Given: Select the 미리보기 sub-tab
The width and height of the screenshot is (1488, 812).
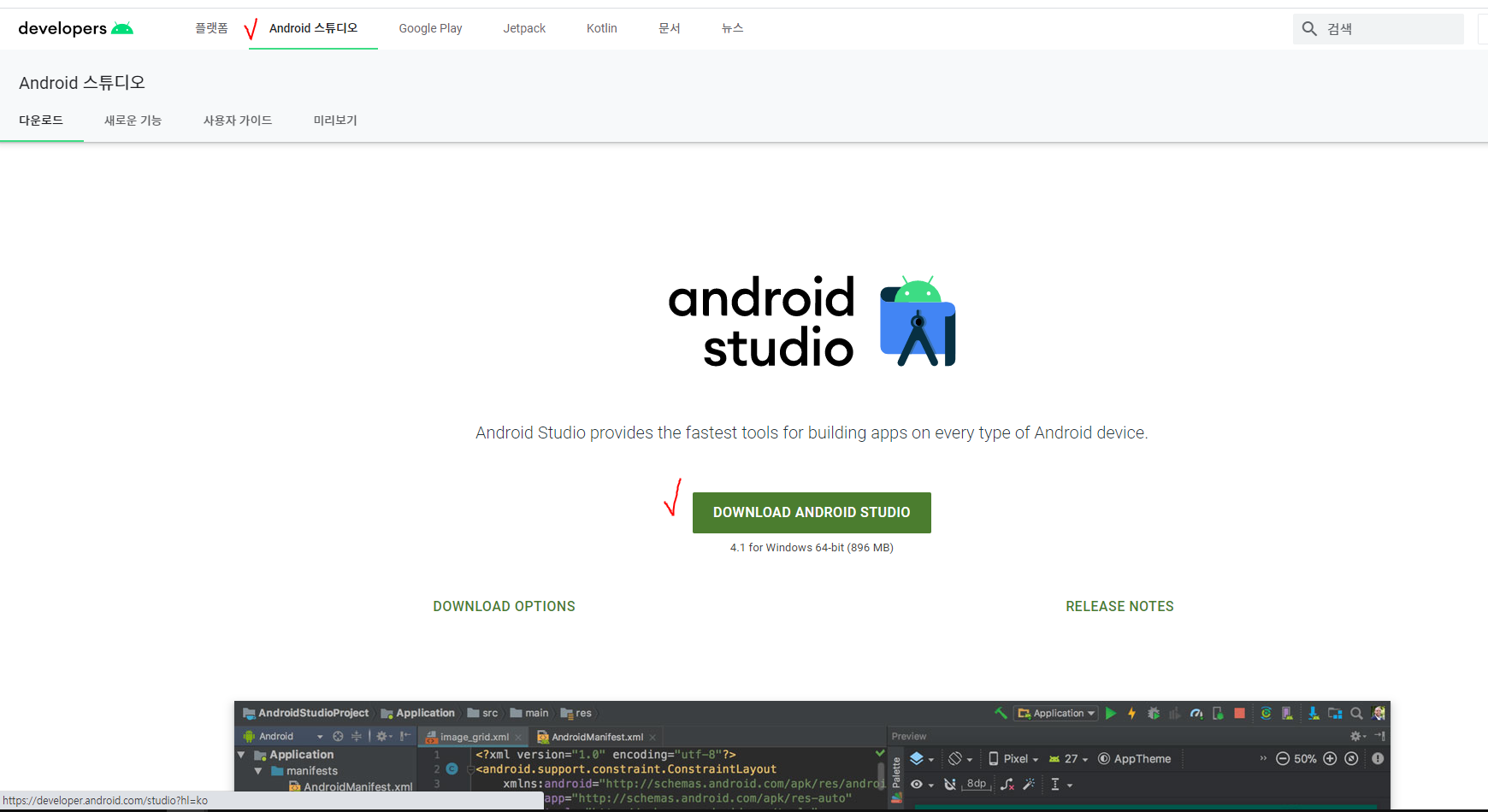Looking at the screenshot, I should click(x=335, y=121).
